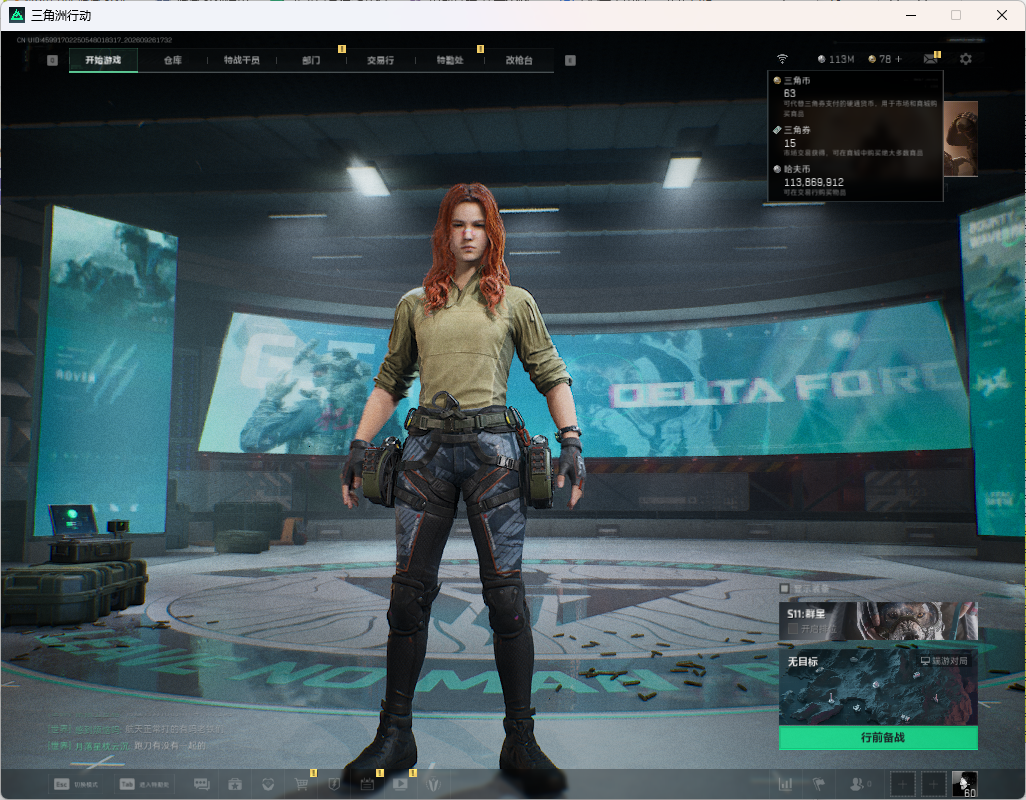Open the video play icon
This screenshot has height=800, width=1026.
400,784
